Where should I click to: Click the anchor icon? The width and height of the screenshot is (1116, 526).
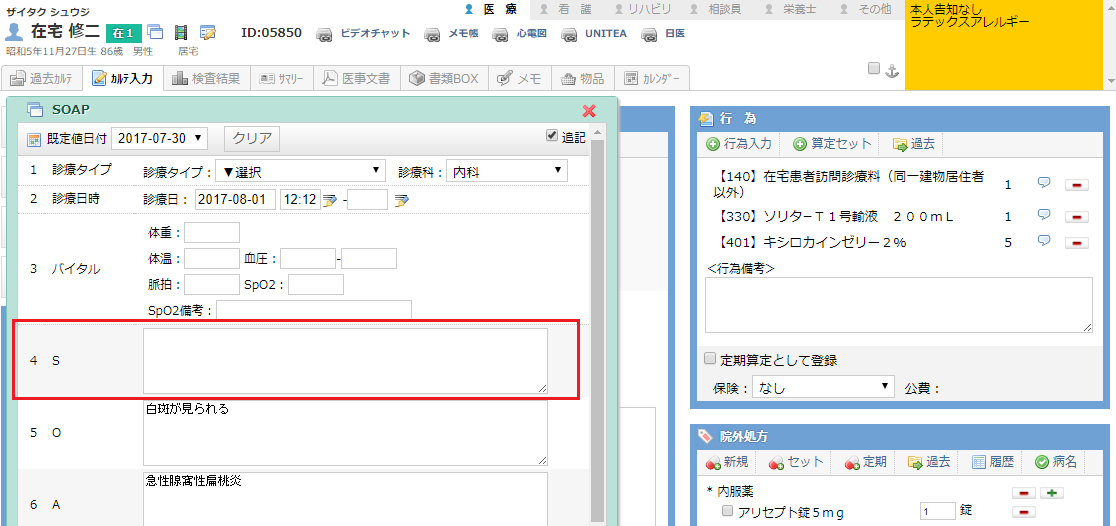coord(892,70)
